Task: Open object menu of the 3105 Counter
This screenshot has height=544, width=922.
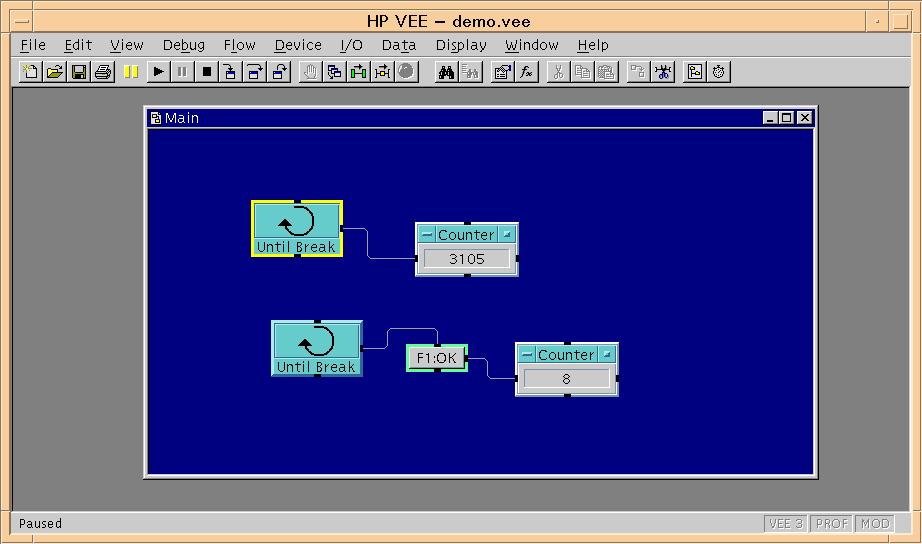Action: coord(427,235)
